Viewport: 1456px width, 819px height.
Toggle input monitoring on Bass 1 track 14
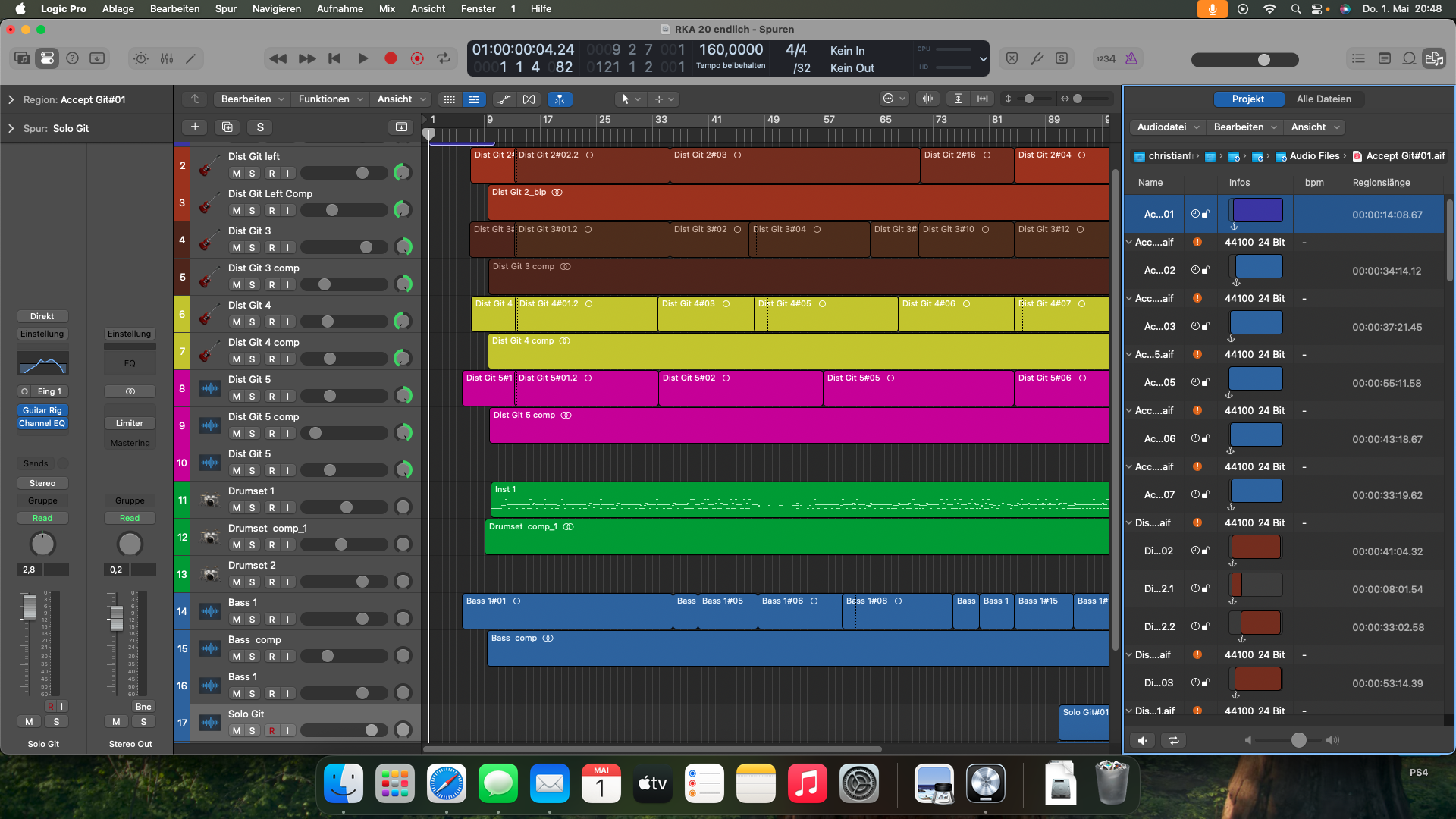tap(287, 620)
